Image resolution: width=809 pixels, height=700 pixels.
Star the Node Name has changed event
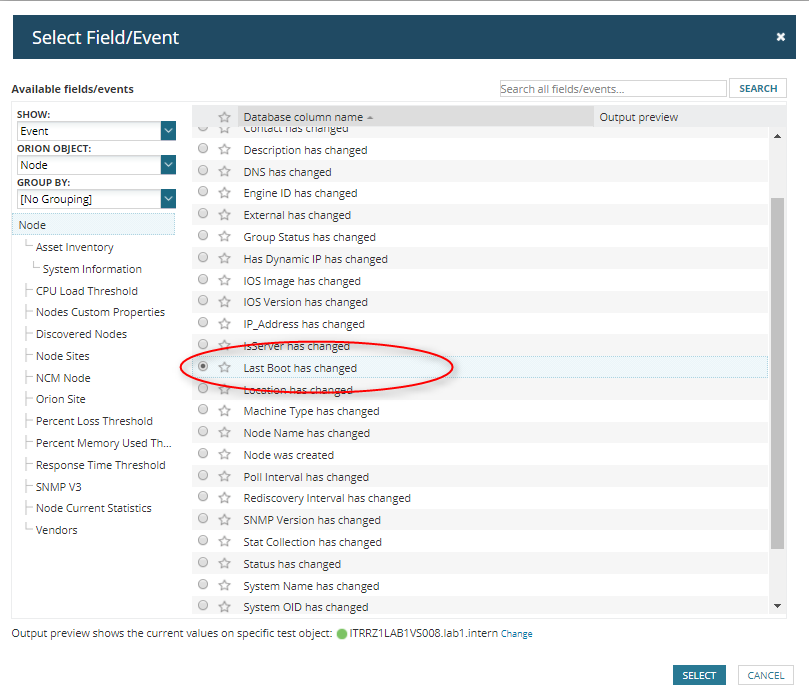click(x=224, y=433)
